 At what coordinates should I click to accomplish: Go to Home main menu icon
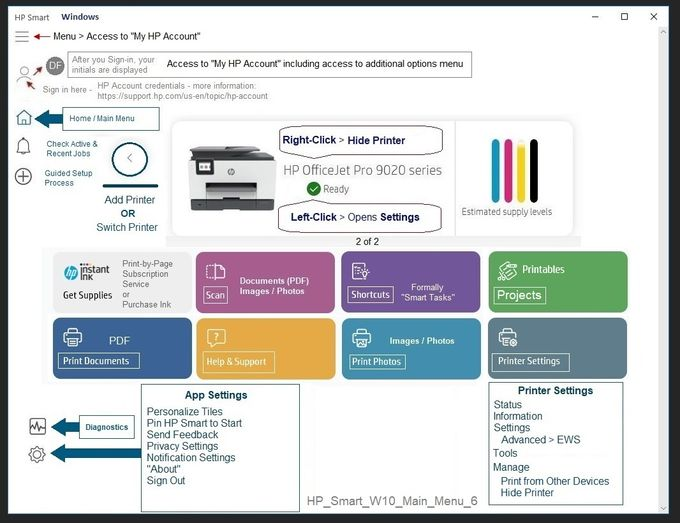click(24, 118)
